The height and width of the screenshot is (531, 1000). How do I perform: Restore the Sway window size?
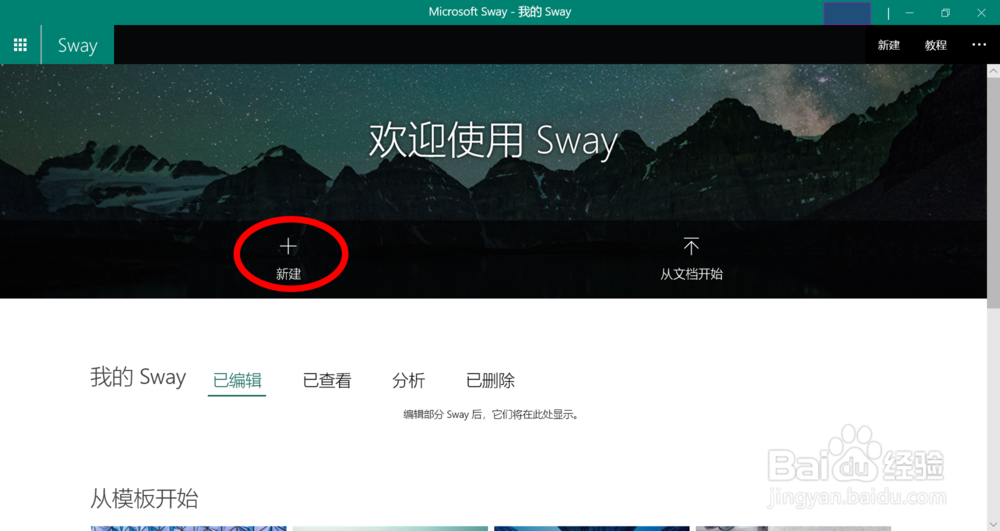tap(945, 13)
